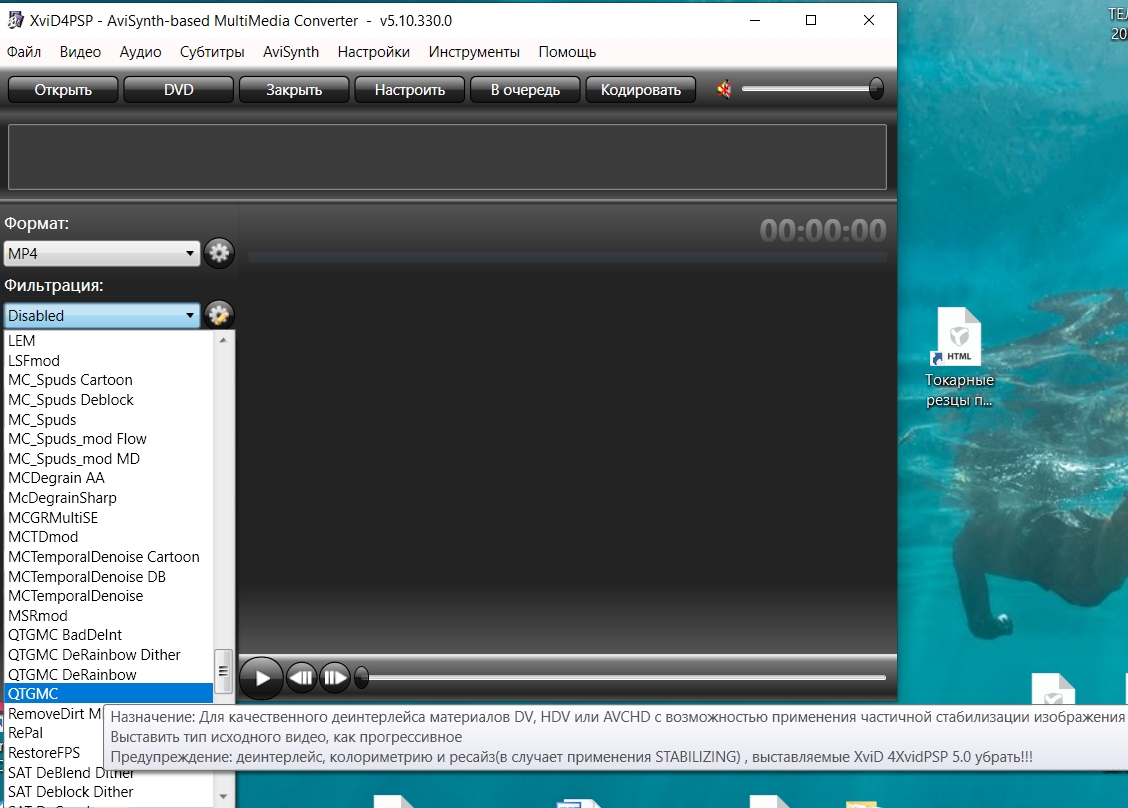
Task: Open format settings gear next to MP4
Action: tap(219, 254)
